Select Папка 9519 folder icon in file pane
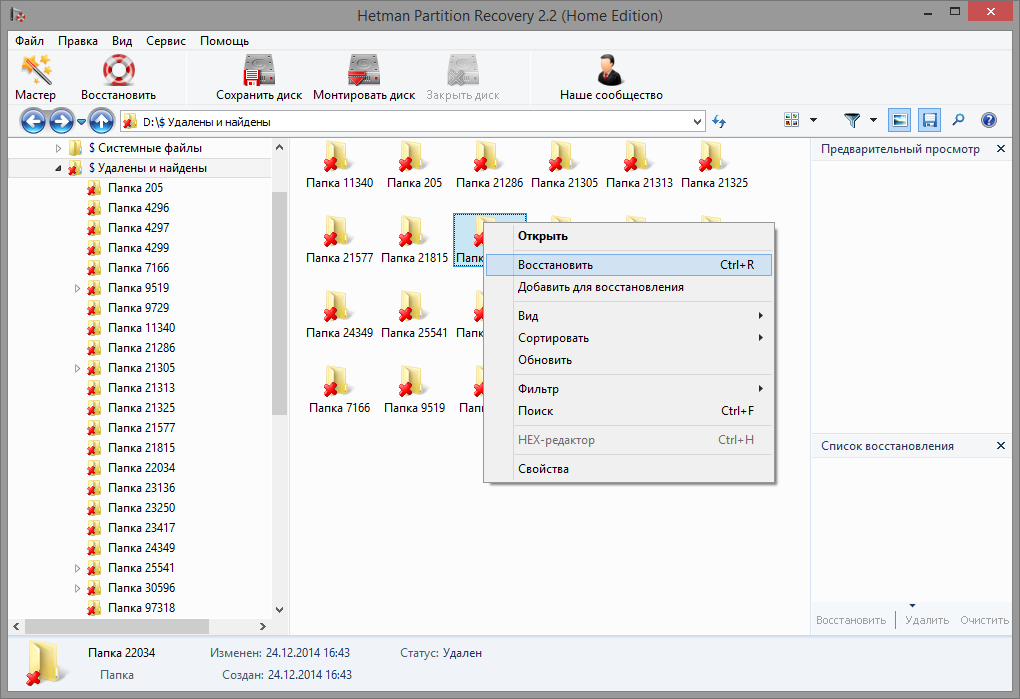The image size is (1020, 699). pyautogui.click(x=412, y=380)
